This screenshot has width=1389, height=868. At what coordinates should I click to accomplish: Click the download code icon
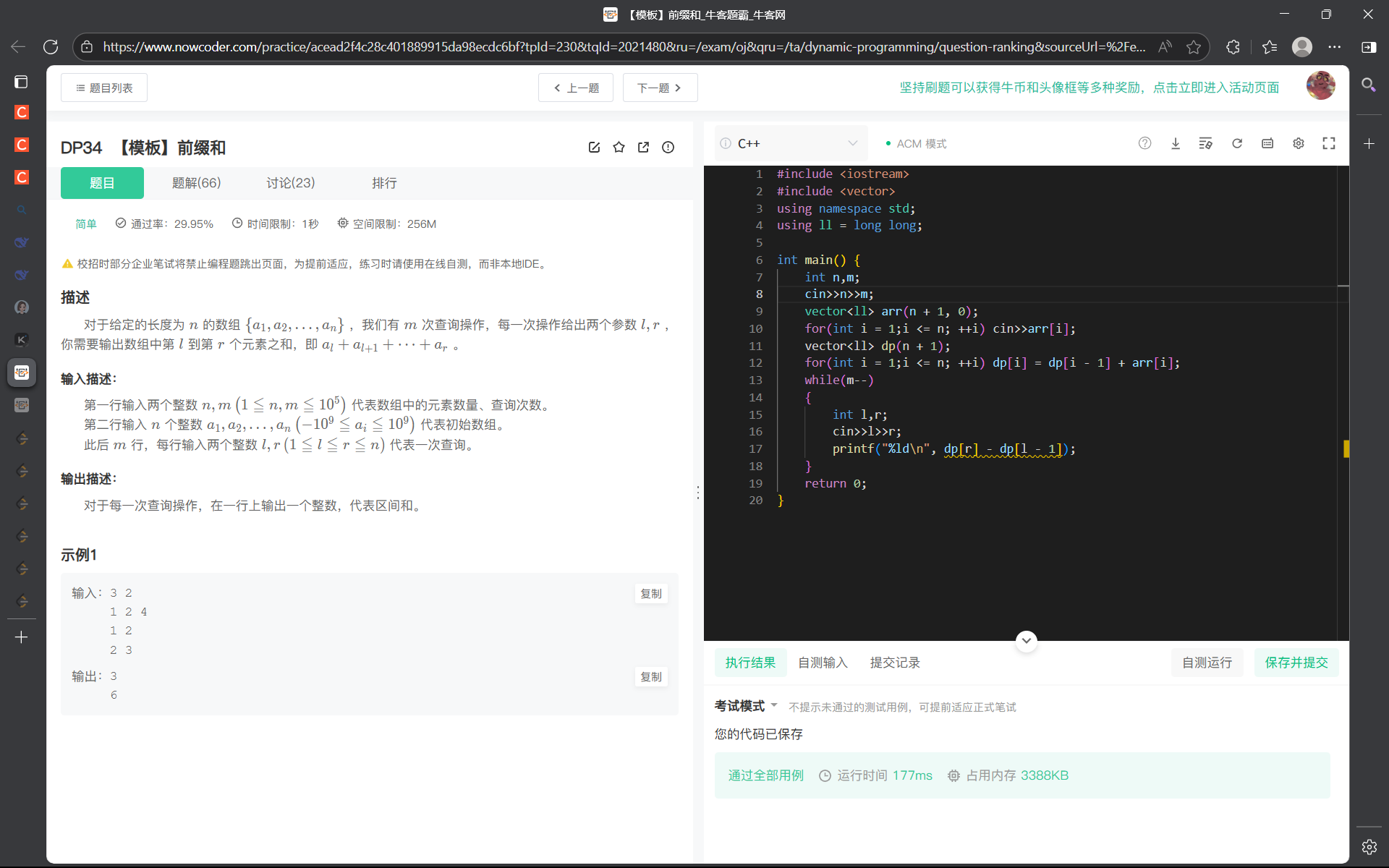(1176, 143)
